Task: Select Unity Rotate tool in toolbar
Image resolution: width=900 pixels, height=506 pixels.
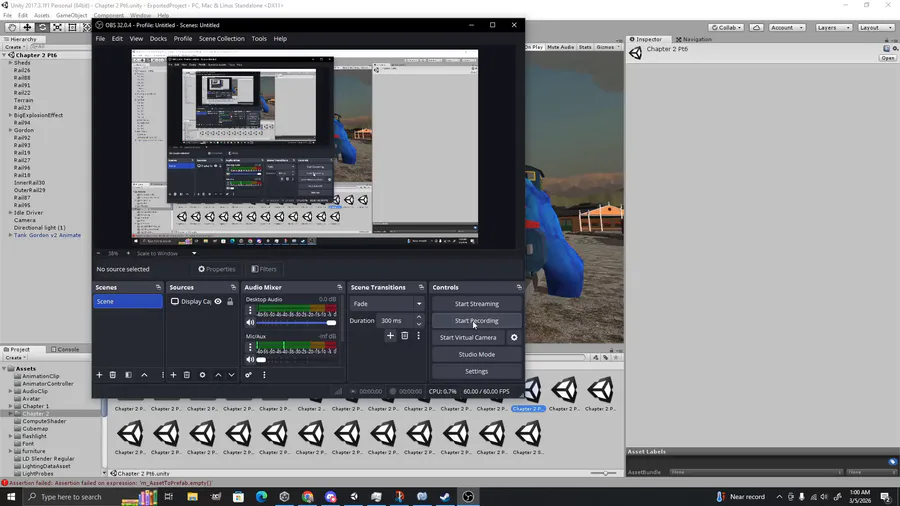Action: pos(42,27)
